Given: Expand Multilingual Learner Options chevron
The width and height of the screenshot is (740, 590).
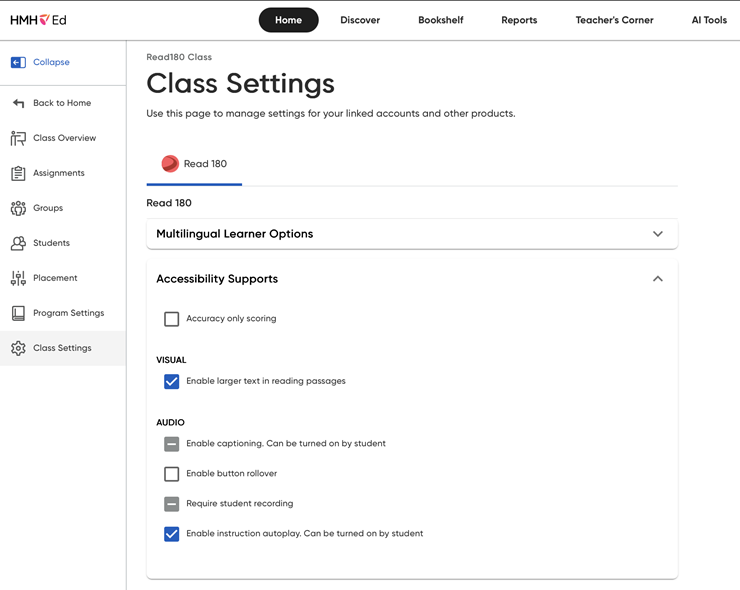Looking at the screenshot, I should click(658, 234).
